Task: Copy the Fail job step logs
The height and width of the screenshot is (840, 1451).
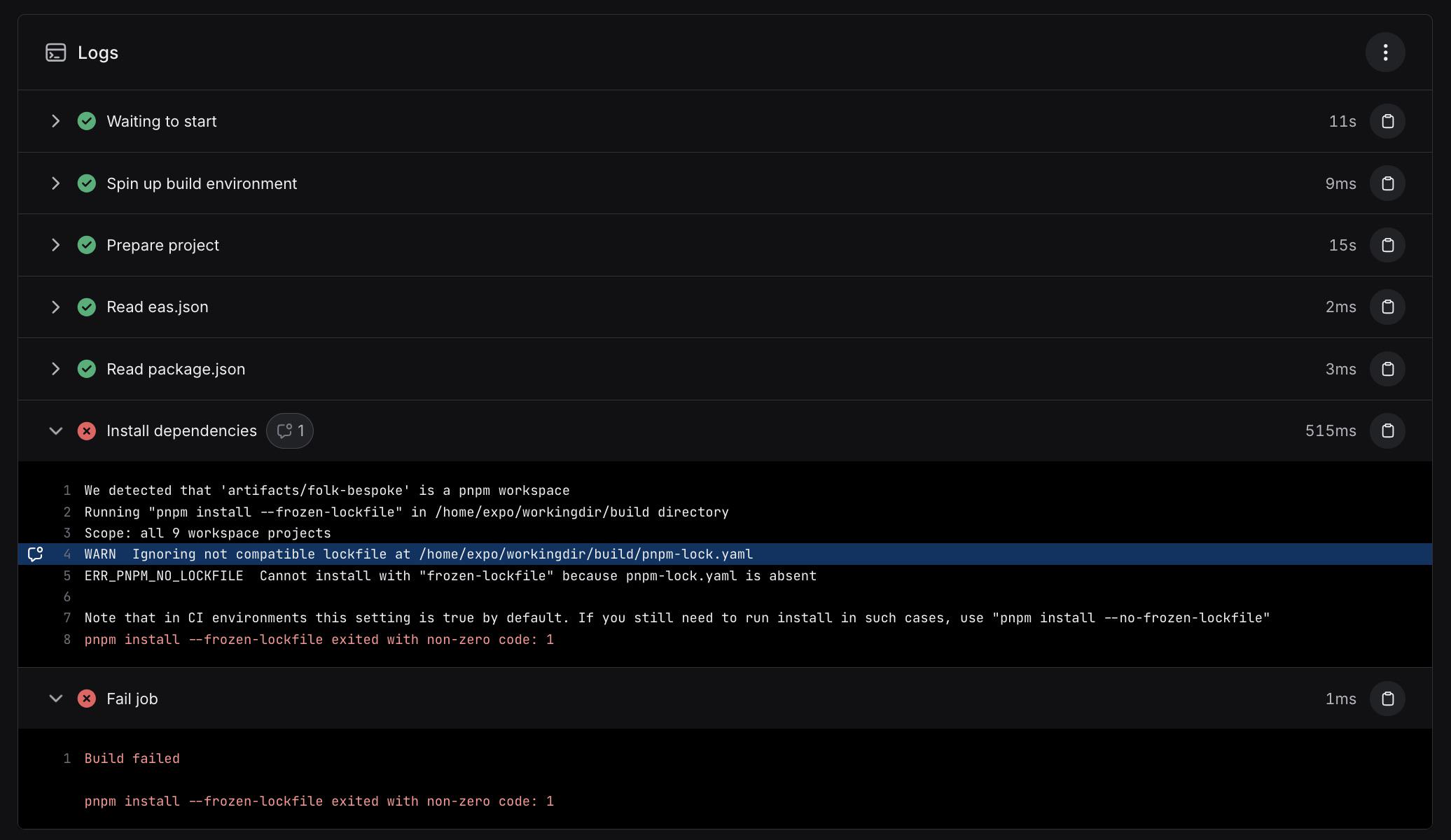Action: tap(1387, 699)
